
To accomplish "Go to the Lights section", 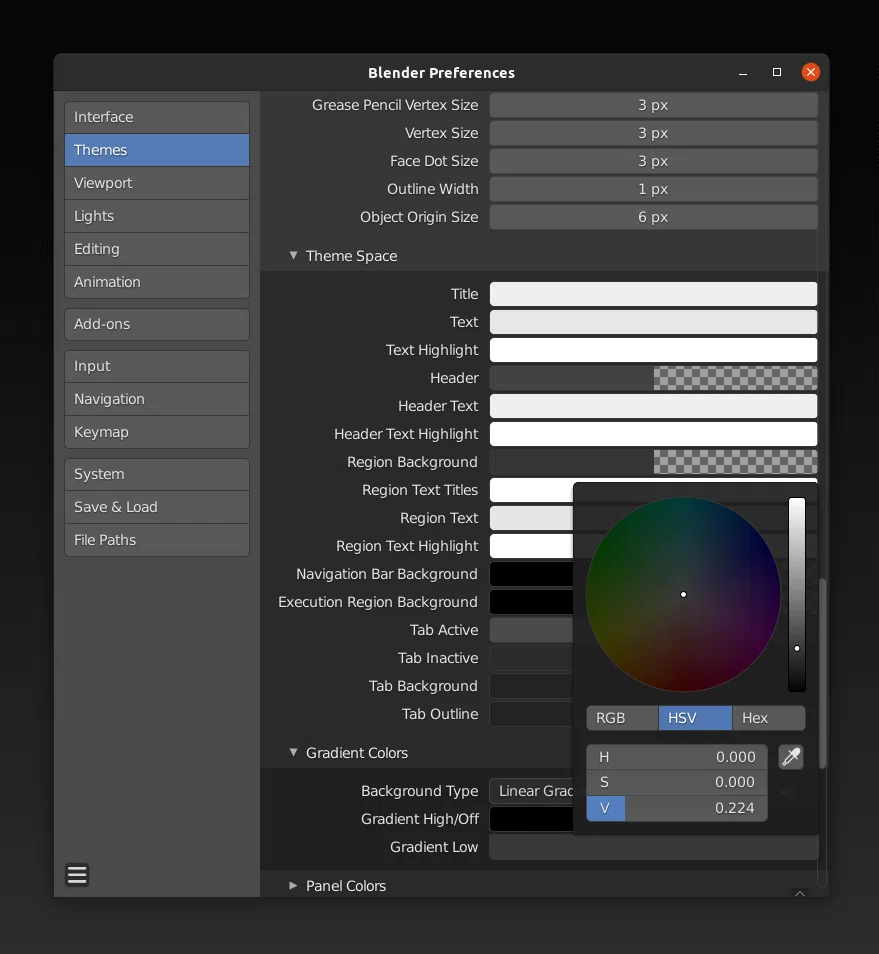I will [157, 216].
